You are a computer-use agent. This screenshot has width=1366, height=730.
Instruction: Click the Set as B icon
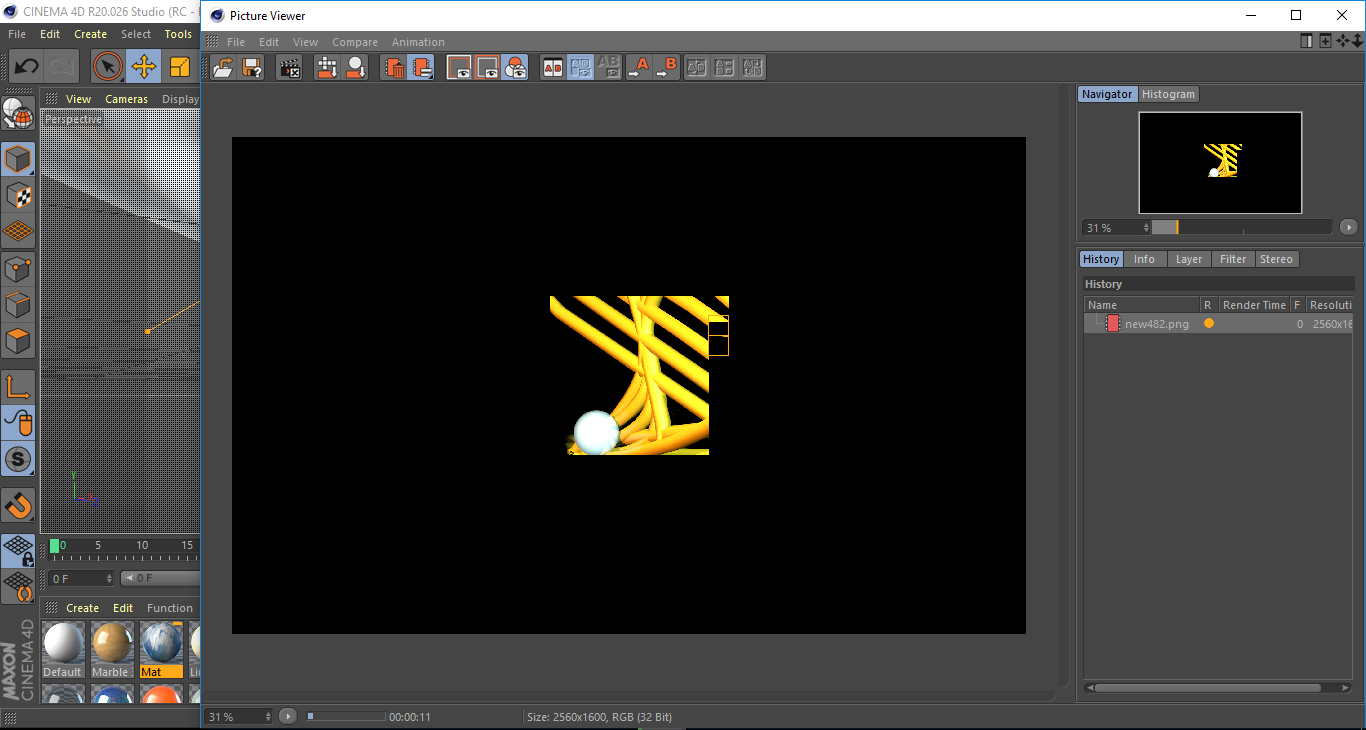tap(667, 67)
